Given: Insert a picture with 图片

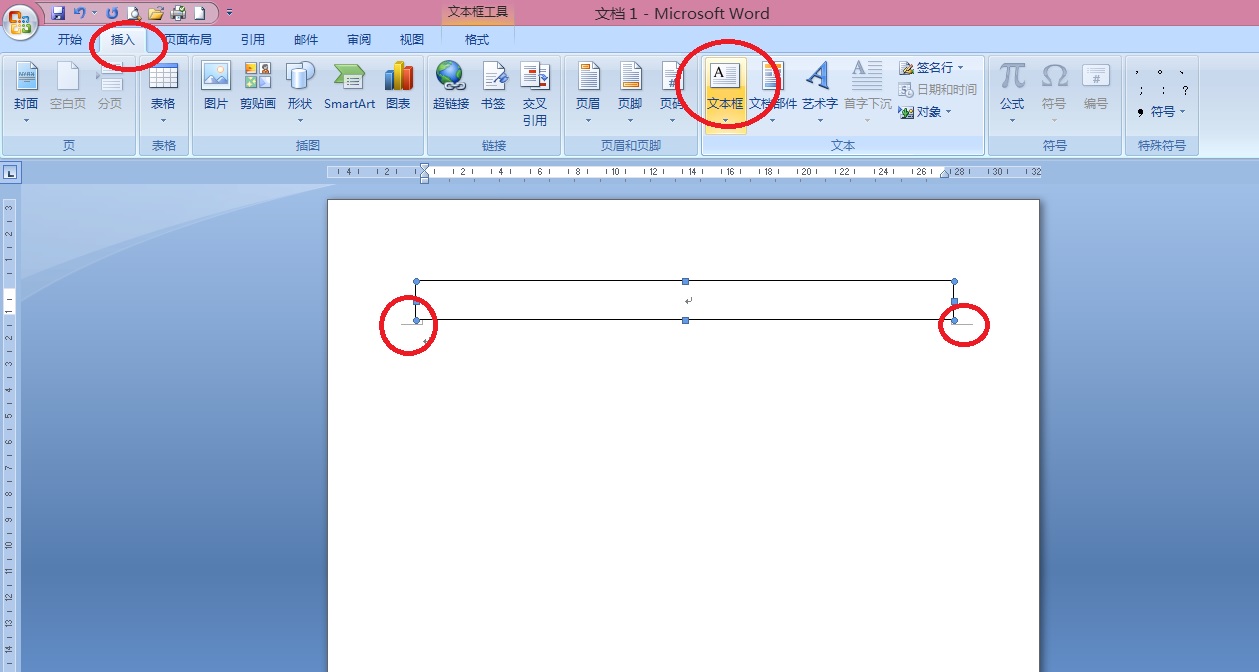Looking at the screenshot, I should 216,87.
